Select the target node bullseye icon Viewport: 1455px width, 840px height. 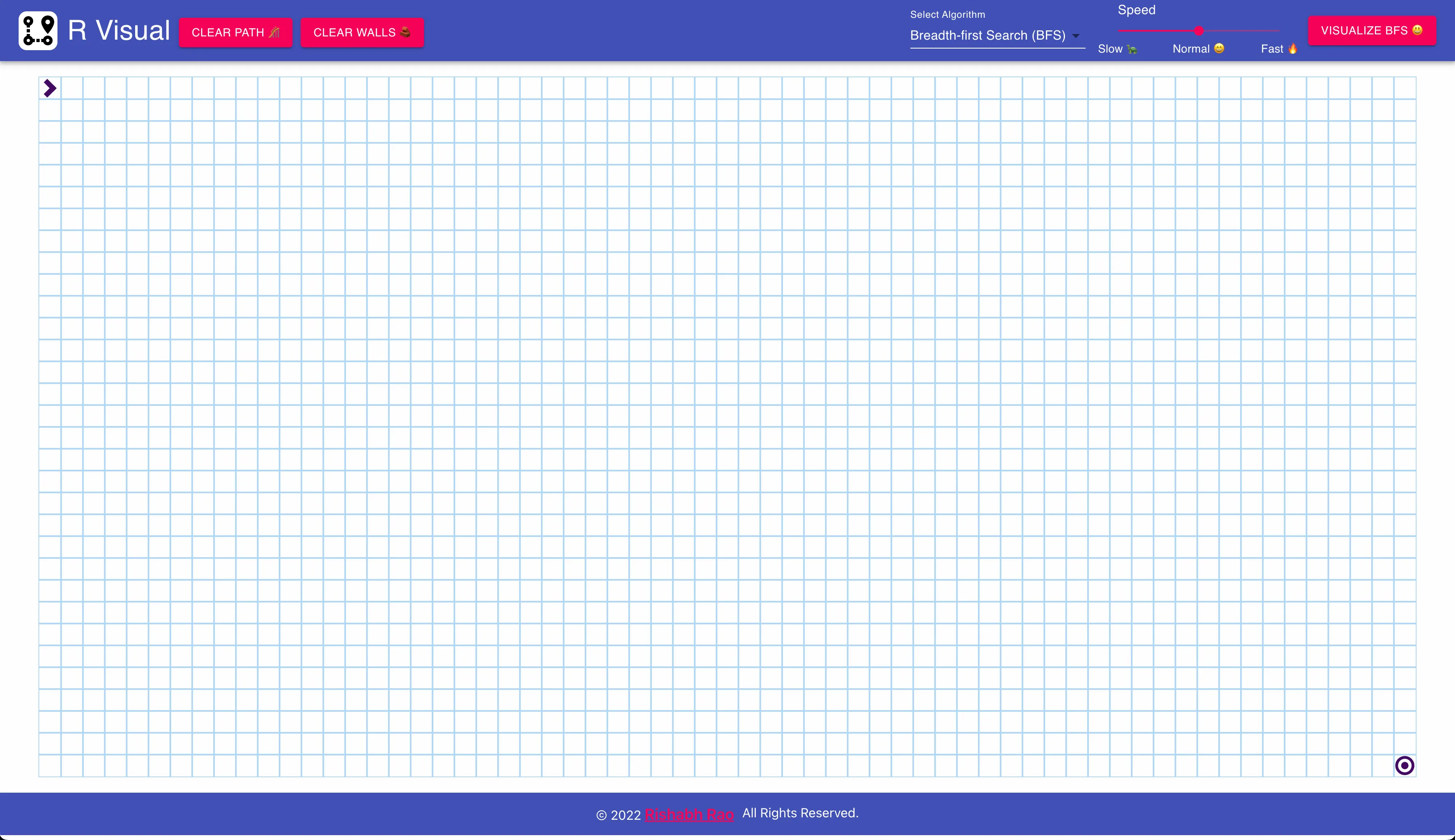pyautogui.click(x=1404, y=766)
